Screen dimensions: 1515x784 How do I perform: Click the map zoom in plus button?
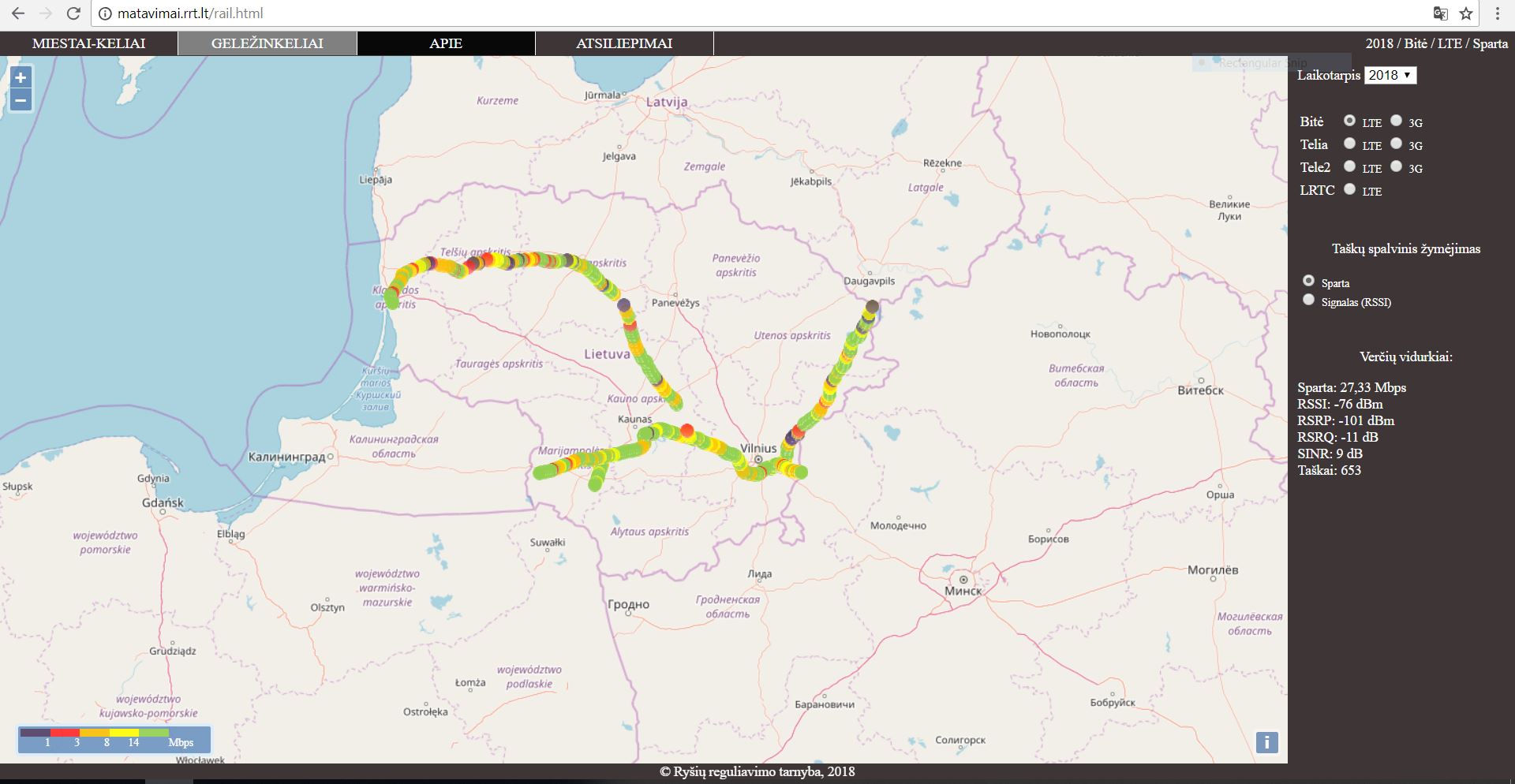[21, 77]
